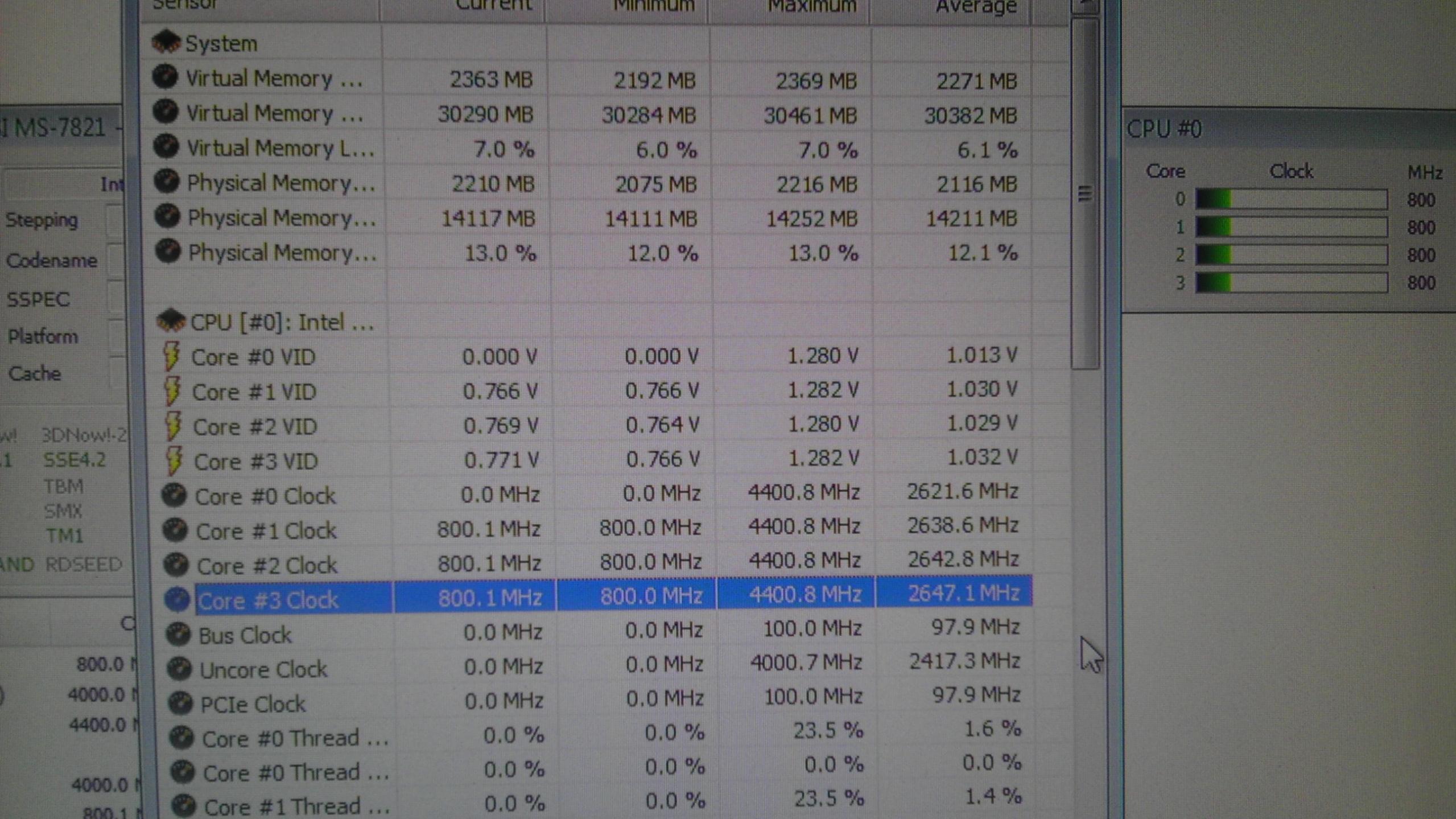Click the Bus Clock gauge icon
1456x819 pixels.
click(178, 634)
